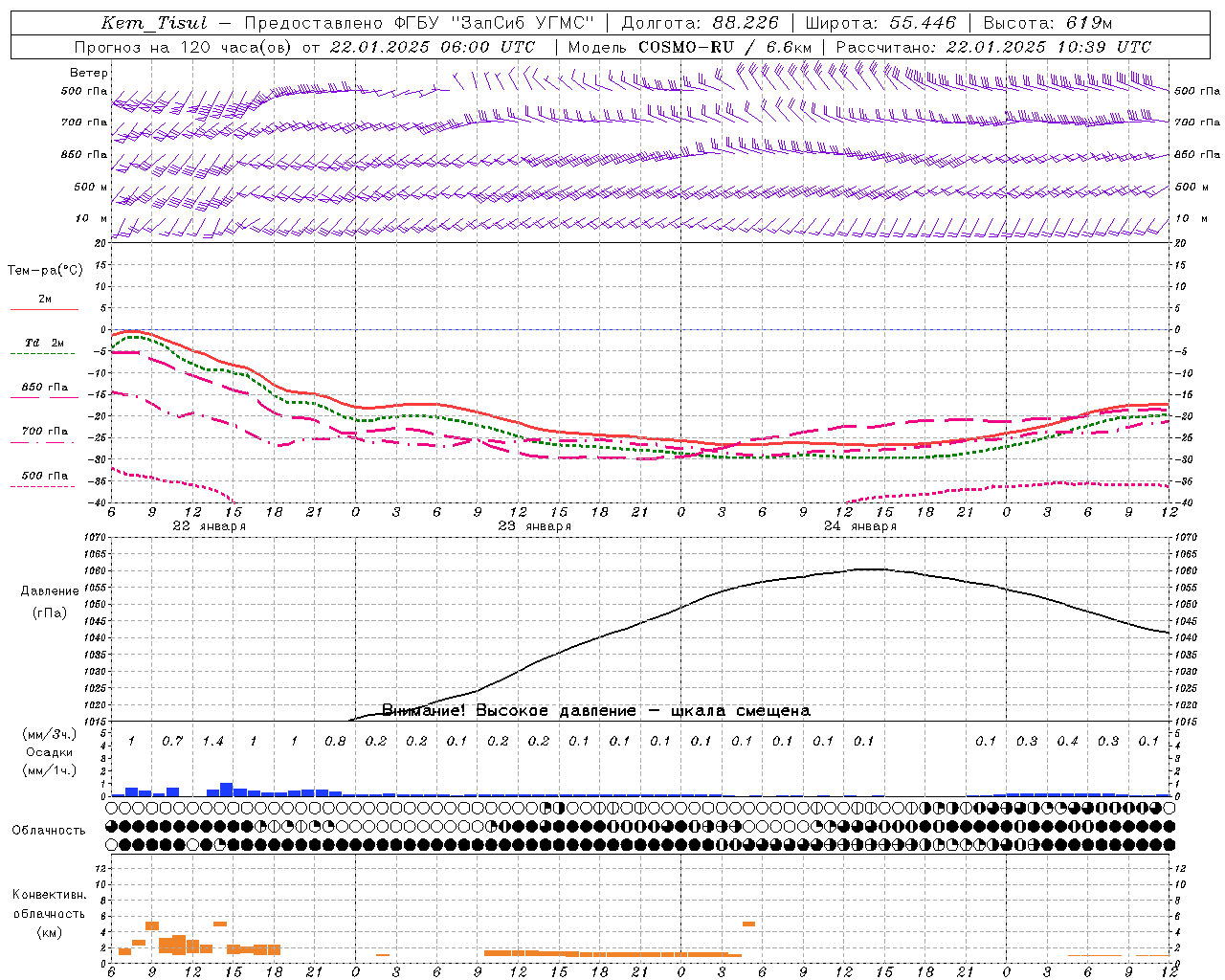
Task: Click the latitude value Широта: 55.446
Action: [880, 23]
